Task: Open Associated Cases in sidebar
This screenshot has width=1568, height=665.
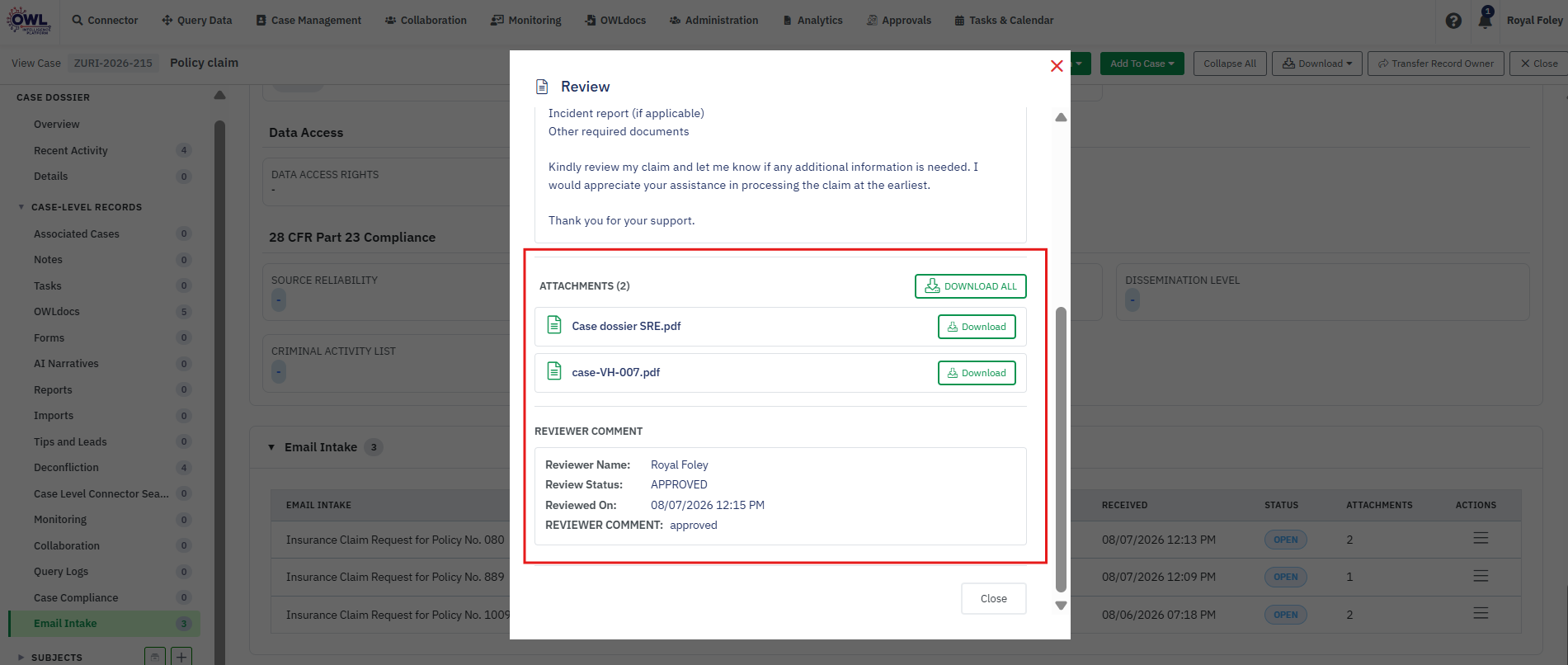Action: (x=77, y=234)
